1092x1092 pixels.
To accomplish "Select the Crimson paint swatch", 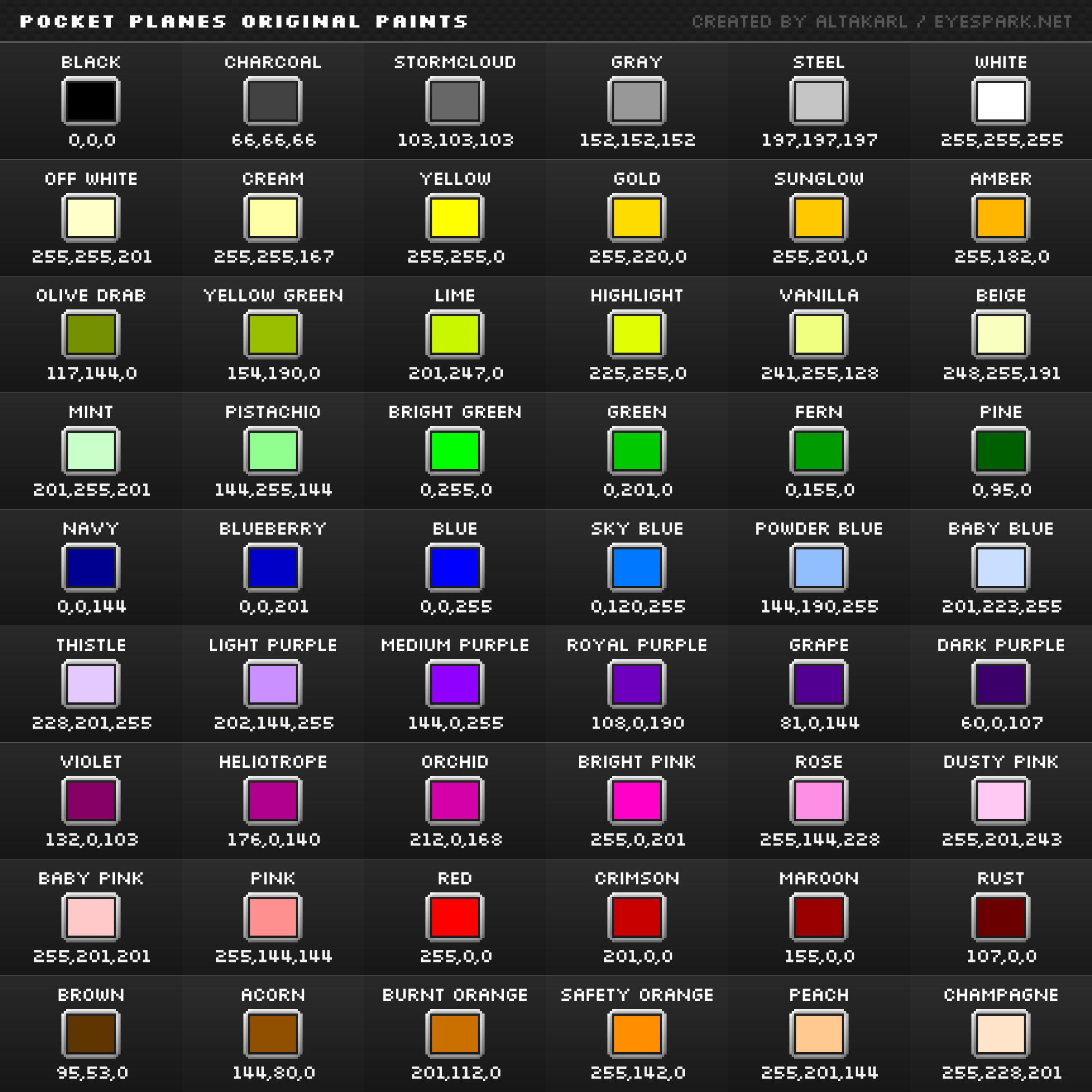I will click(636, 919).
